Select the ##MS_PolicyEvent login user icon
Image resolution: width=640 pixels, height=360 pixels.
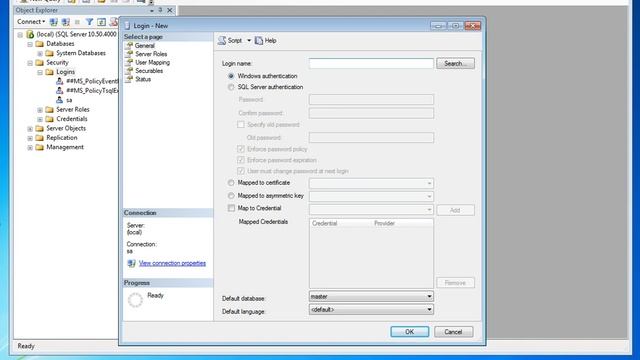[x=60, y=81]
